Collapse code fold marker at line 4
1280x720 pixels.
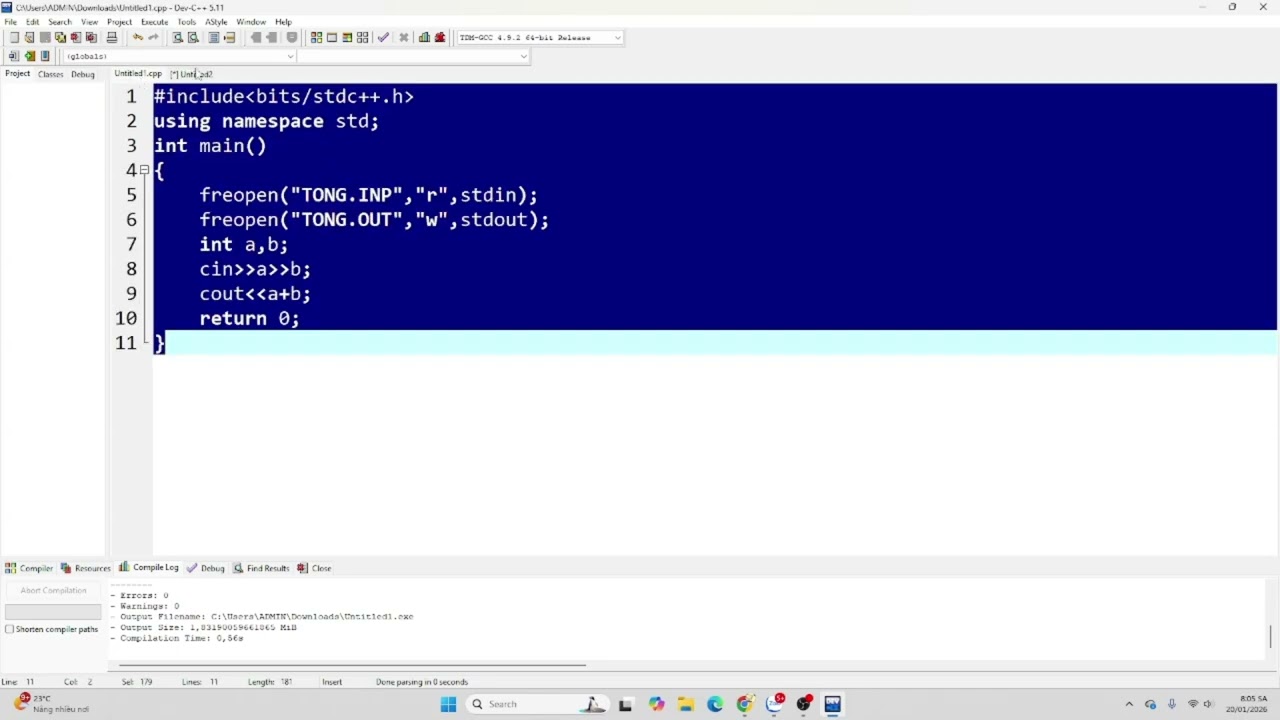click(144, 170)
